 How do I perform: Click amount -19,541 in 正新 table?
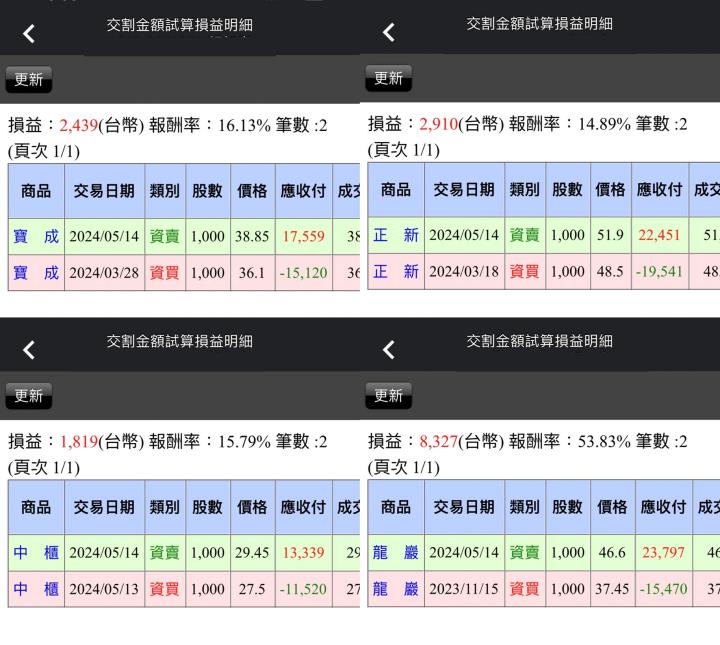coord(659,271)
